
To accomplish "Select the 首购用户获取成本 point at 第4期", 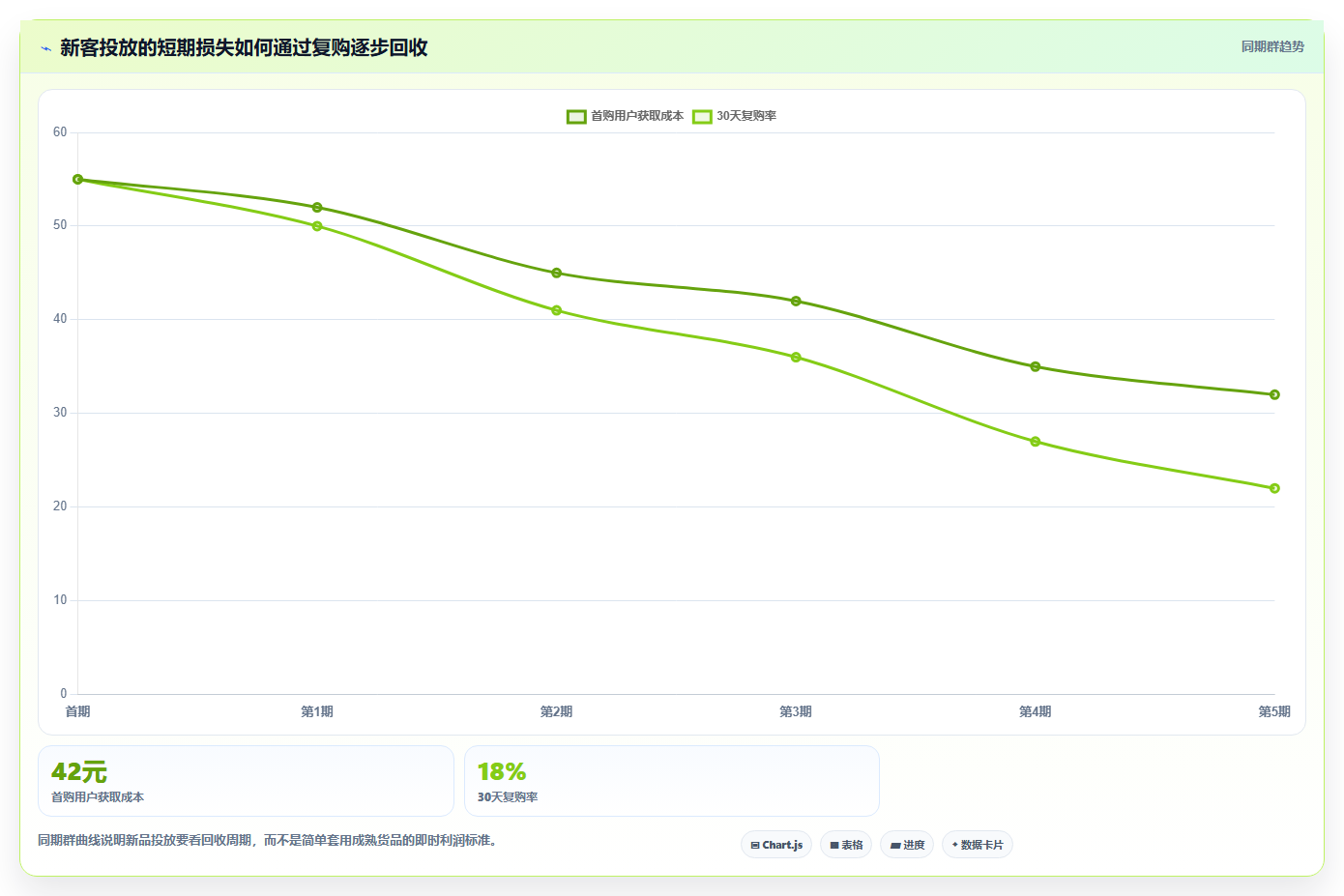I will pos(1036,366).
